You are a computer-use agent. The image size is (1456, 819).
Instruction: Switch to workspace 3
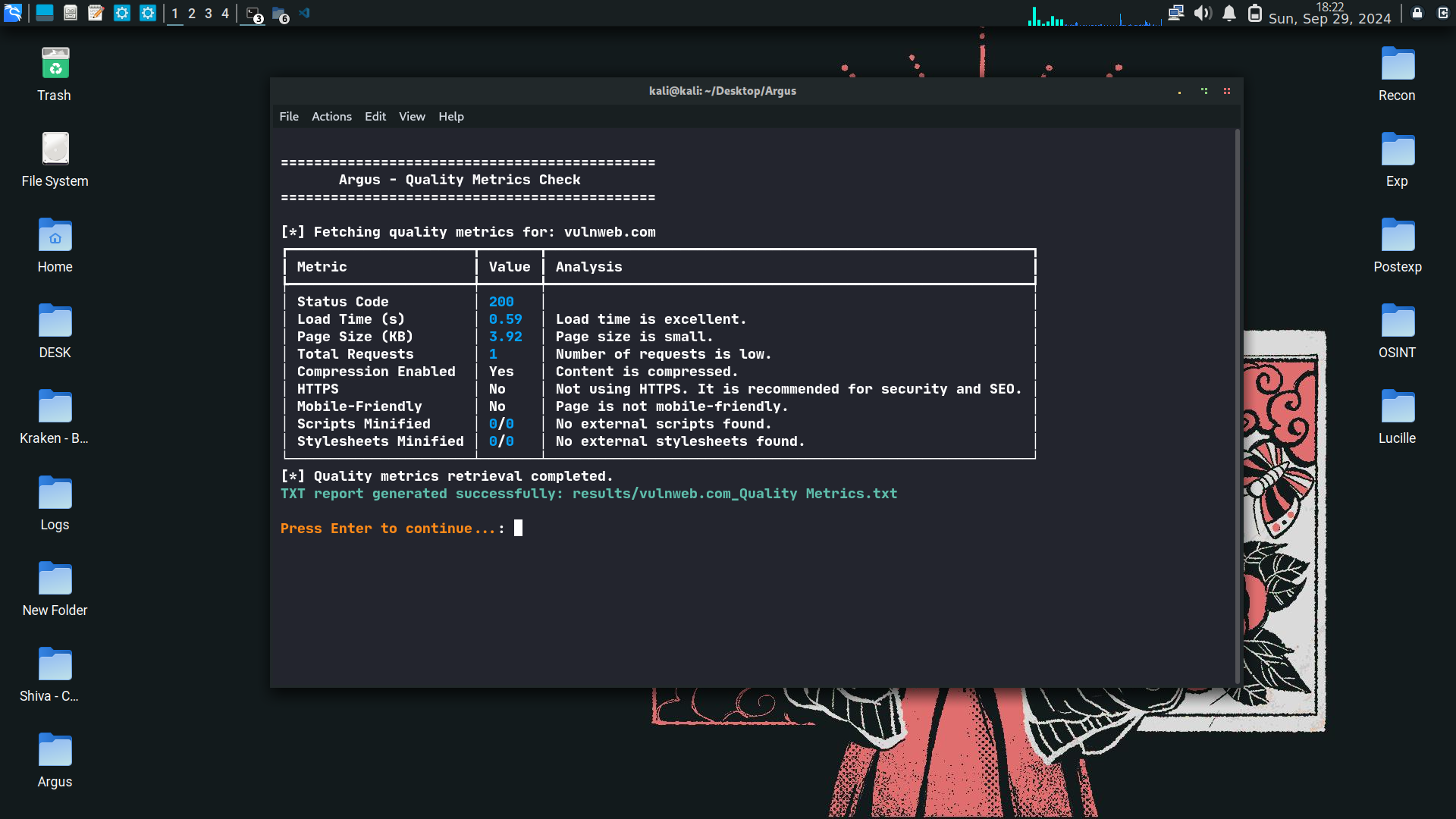pos(209,14)
